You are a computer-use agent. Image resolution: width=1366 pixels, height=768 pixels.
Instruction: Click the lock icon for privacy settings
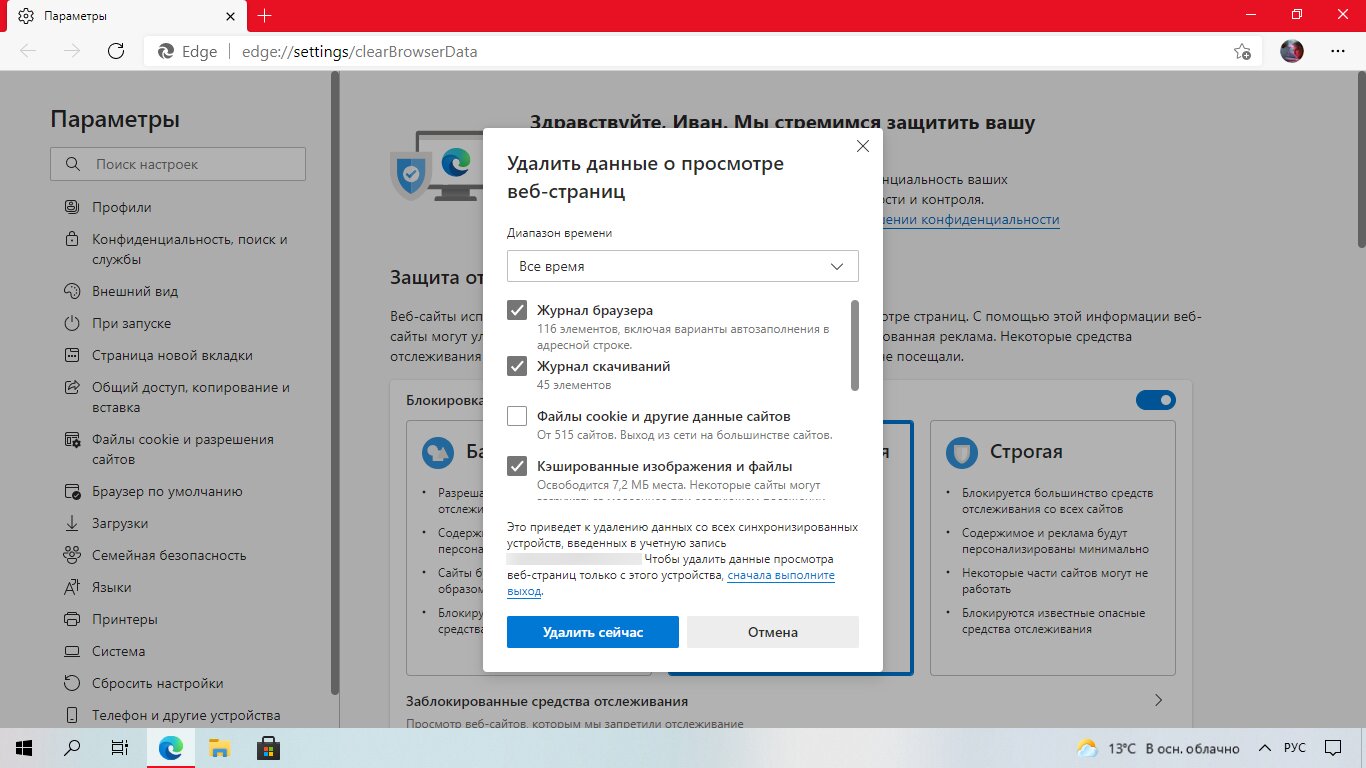72,240
